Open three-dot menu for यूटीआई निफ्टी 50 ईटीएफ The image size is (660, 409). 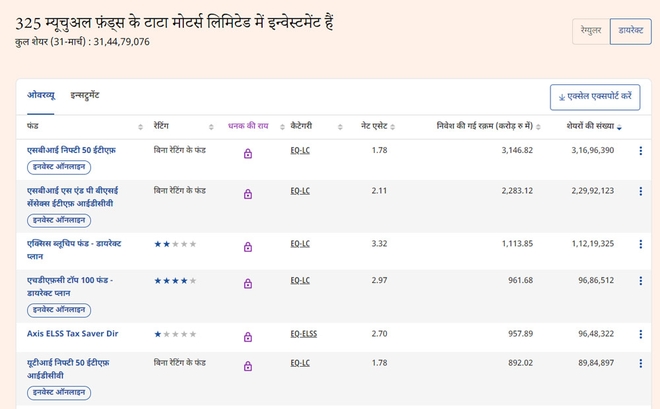(640, 363)
